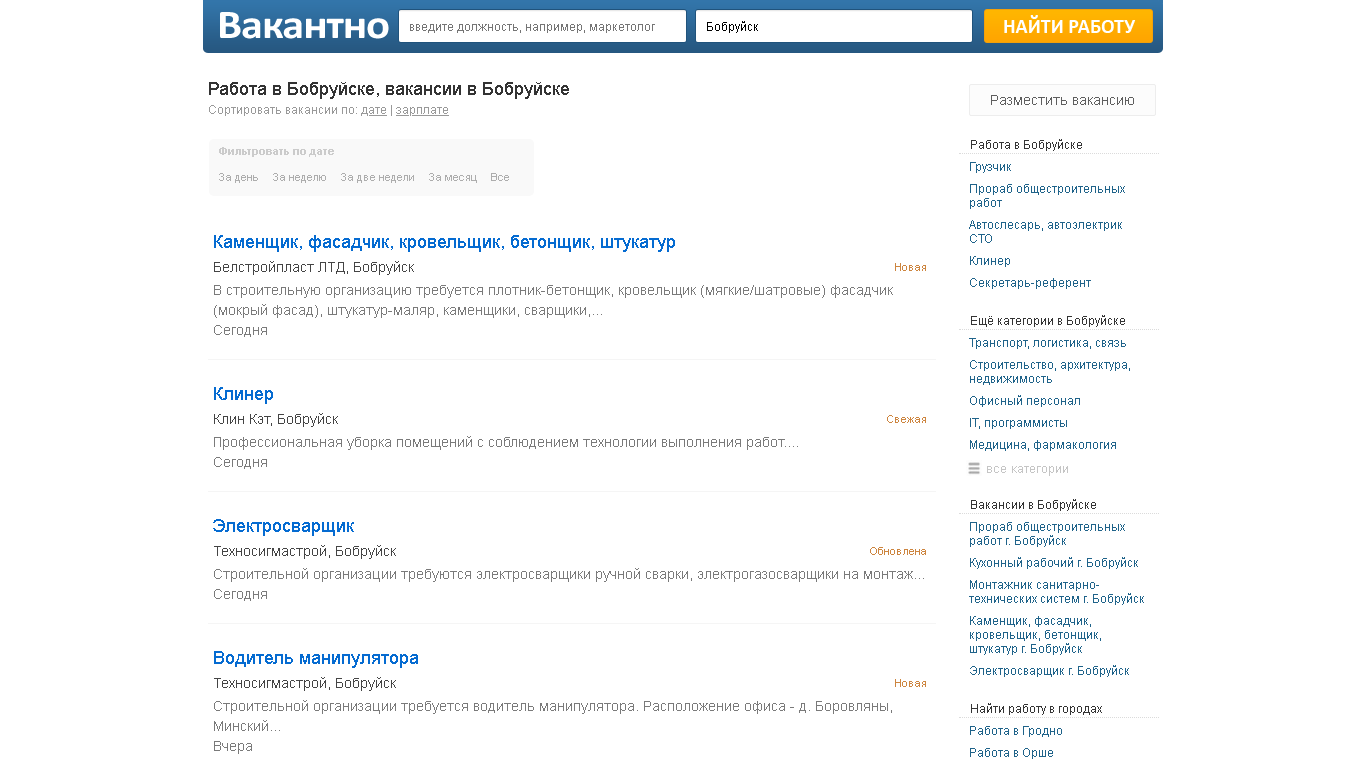Click the Каменщик vacancy description text
Viewport: 1366px width, 768px height.
pyautogui.click(x=553, y=300)
